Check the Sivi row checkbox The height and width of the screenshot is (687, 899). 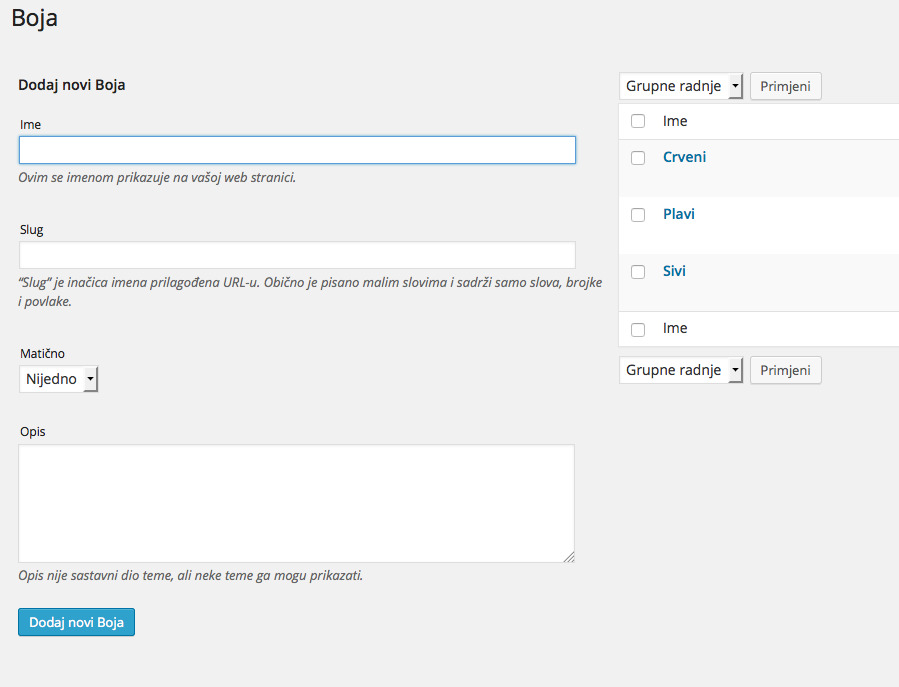638,272
